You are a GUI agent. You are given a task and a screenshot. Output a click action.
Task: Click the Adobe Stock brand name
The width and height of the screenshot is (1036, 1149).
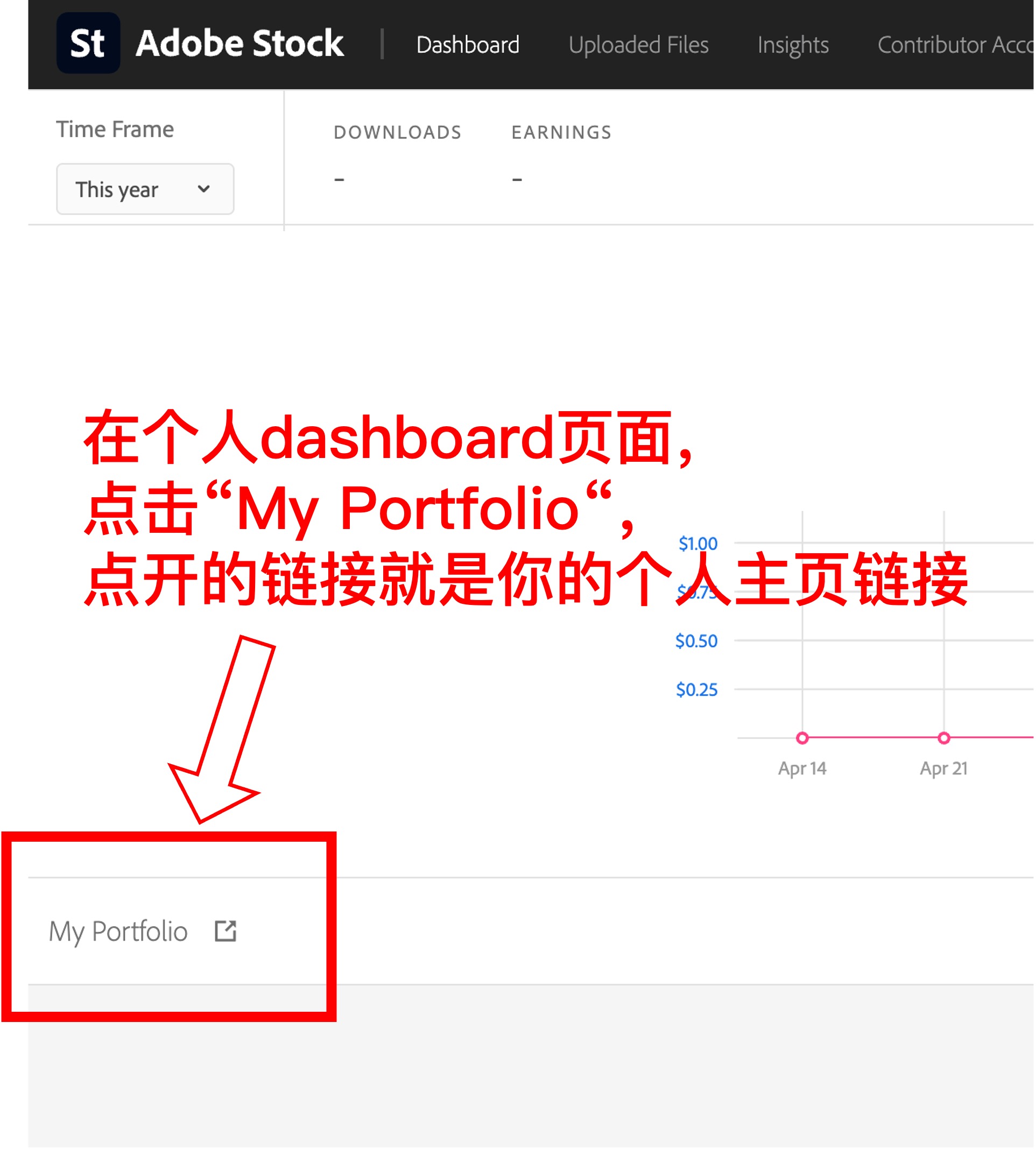(x=239, y=43)
